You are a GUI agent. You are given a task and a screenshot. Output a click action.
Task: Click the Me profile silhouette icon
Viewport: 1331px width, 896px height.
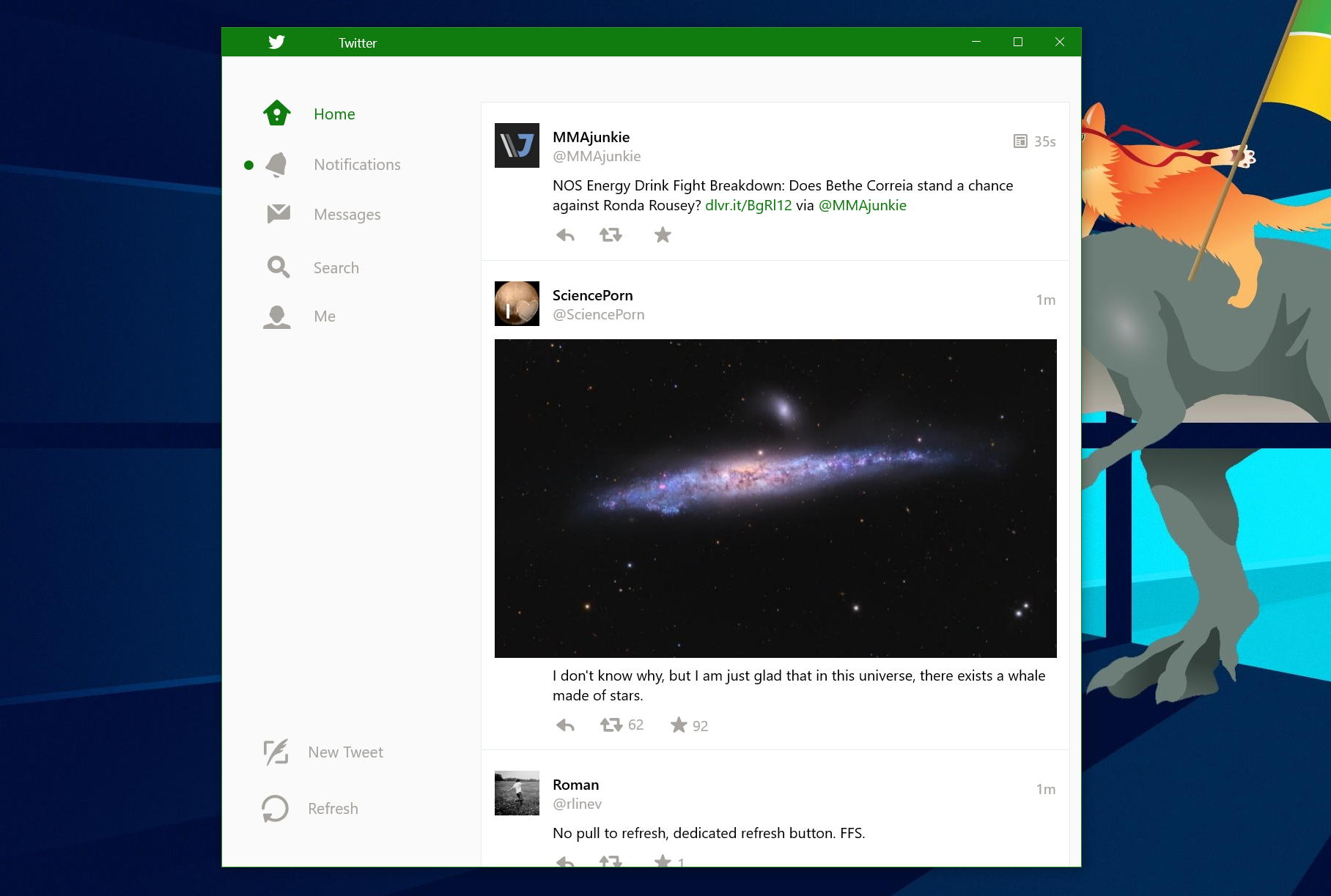coord(277,316)
